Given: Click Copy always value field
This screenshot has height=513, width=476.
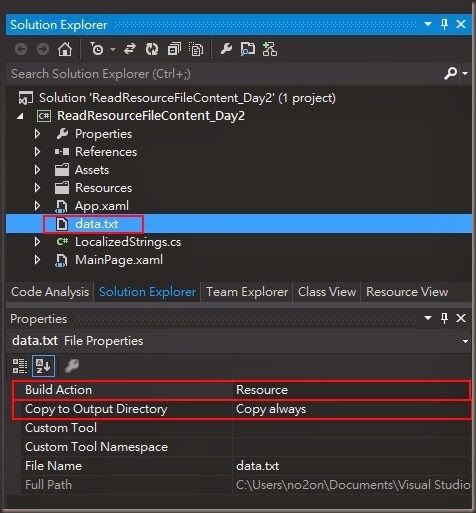Looking at the screenshot, I should coord(352,409).
